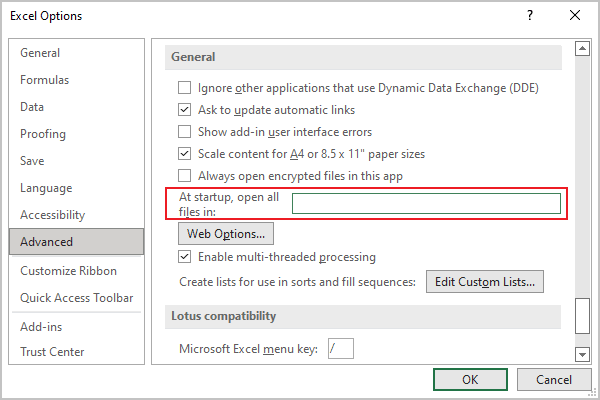This screenshot has width=600, height=400.
Task: Click the Help question mark icon
Action: point(530,15)
